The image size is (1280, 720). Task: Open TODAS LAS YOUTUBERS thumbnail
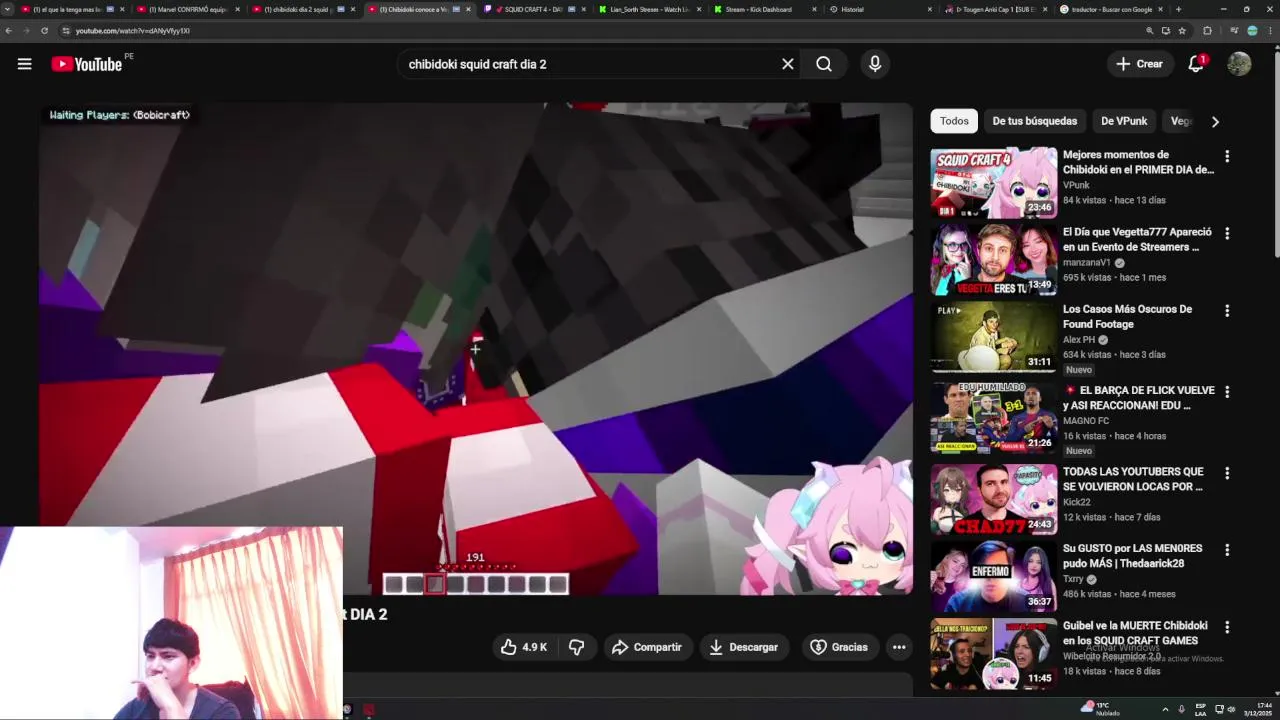993,499
